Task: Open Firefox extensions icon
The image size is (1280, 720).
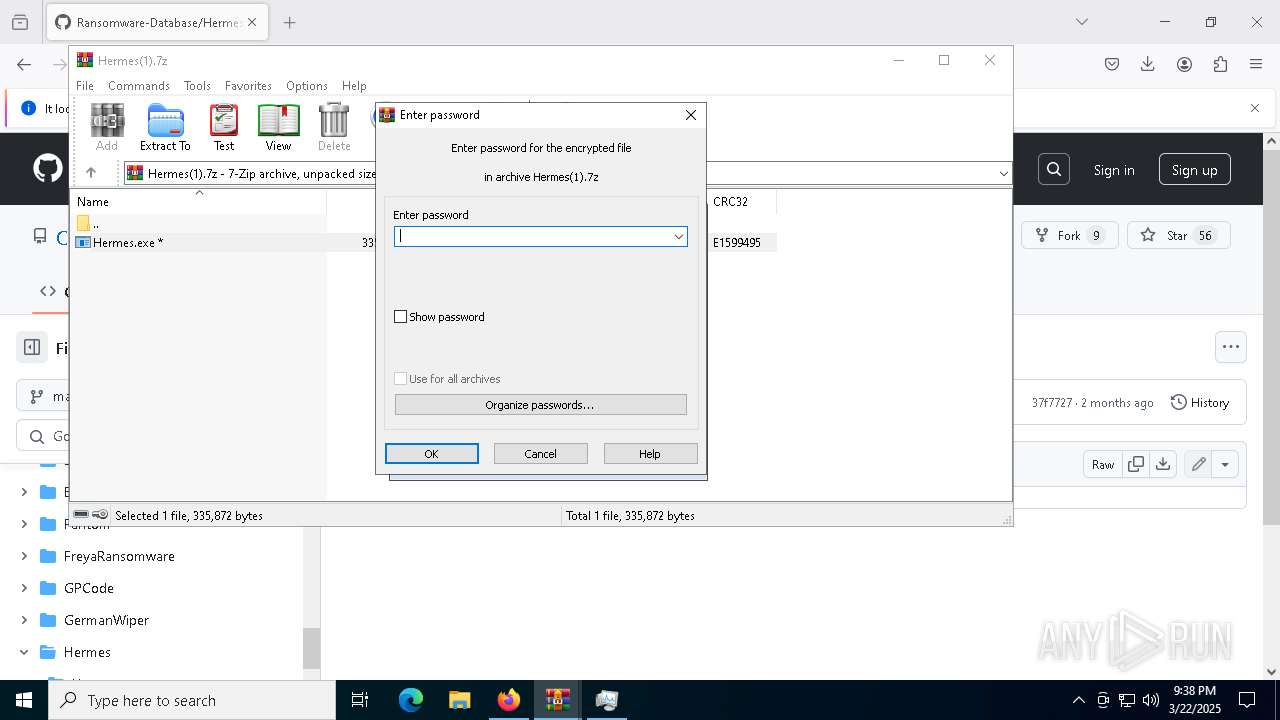Action: (1220, 64)
